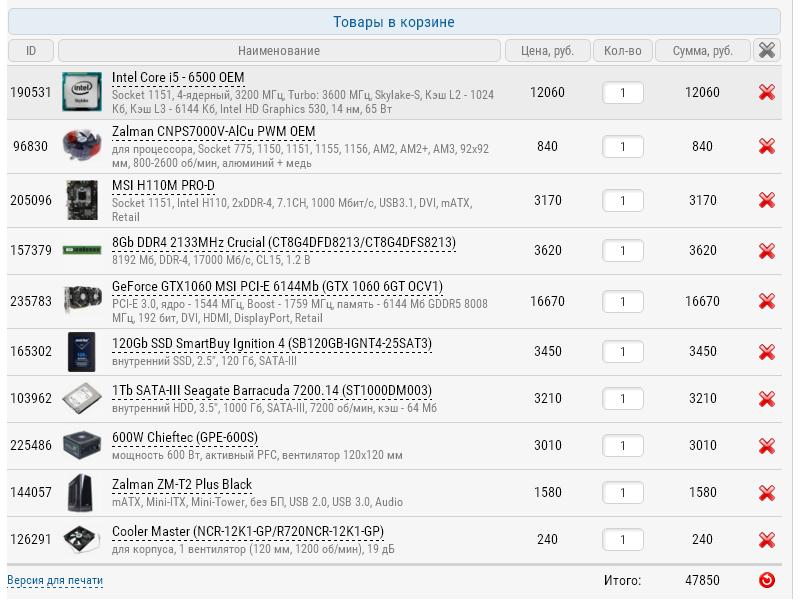Open Seagate hard drive thumbnail image
This screenshot has width=800, height=600.
click(82, 398)
